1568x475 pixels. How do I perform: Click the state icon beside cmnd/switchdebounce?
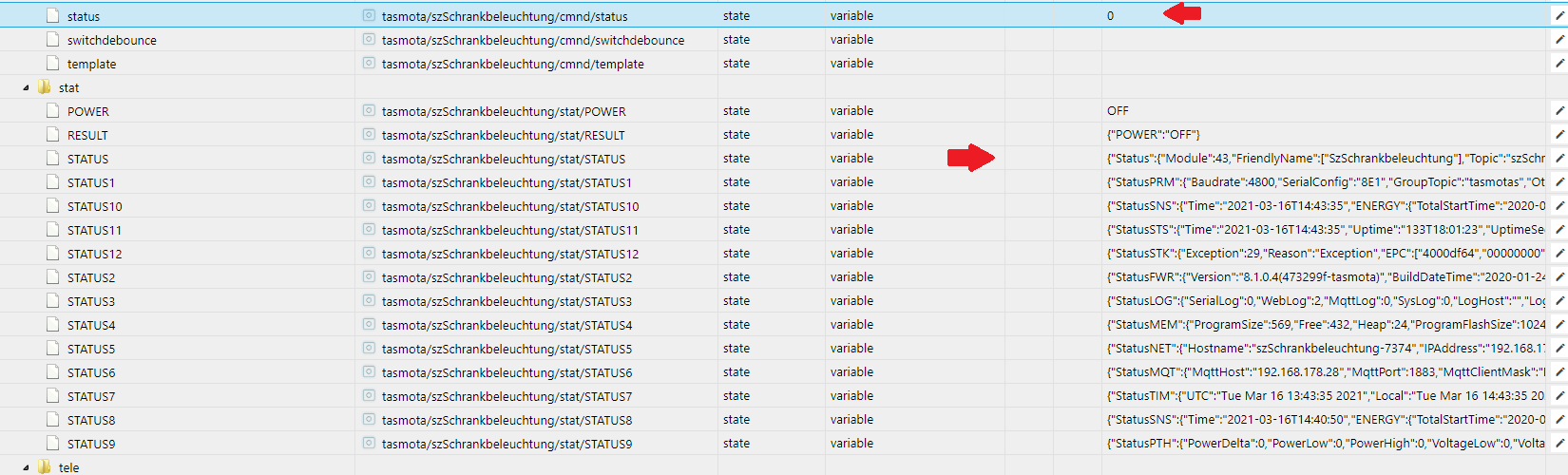(369, 40)
